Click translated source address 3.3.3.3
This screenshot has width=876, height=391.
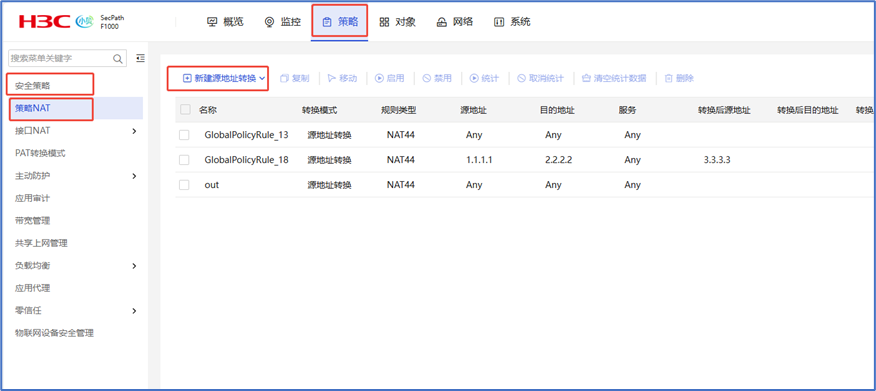pyautogui.click(x=717, y=160)
